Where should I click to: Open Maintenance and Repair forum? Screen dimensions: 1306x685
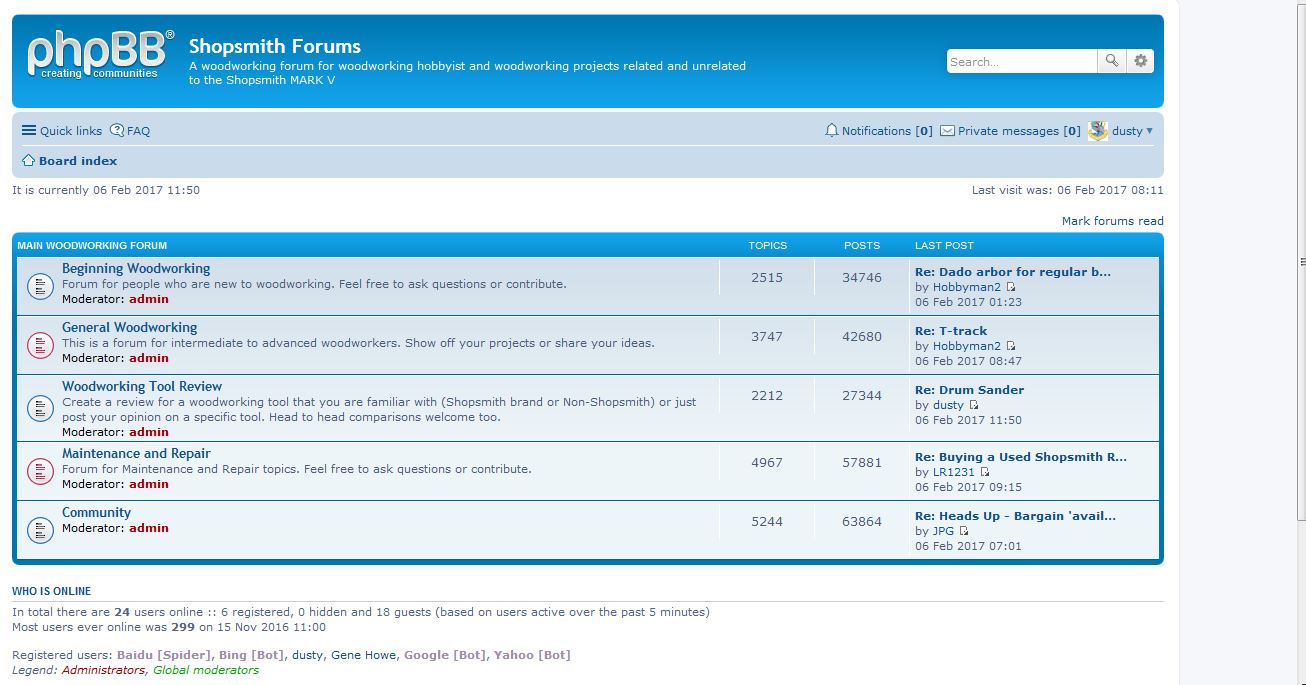coord(136,453)
